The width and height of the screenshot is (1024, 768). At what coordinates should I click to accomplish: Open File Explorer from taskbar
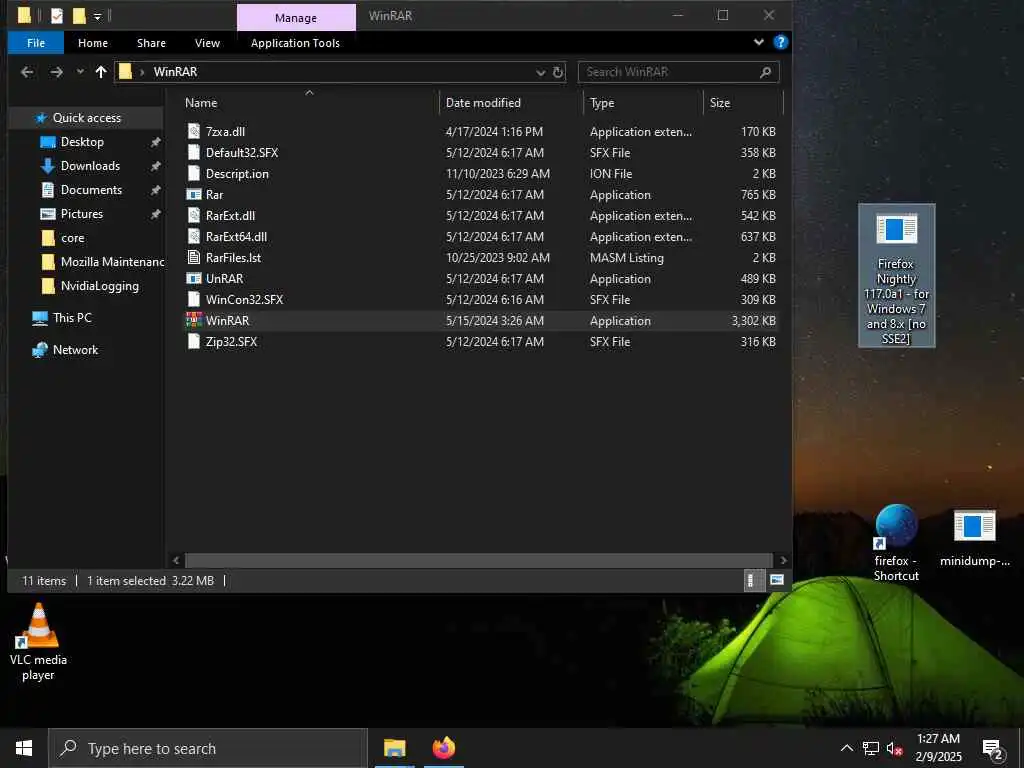pos(394,748)
